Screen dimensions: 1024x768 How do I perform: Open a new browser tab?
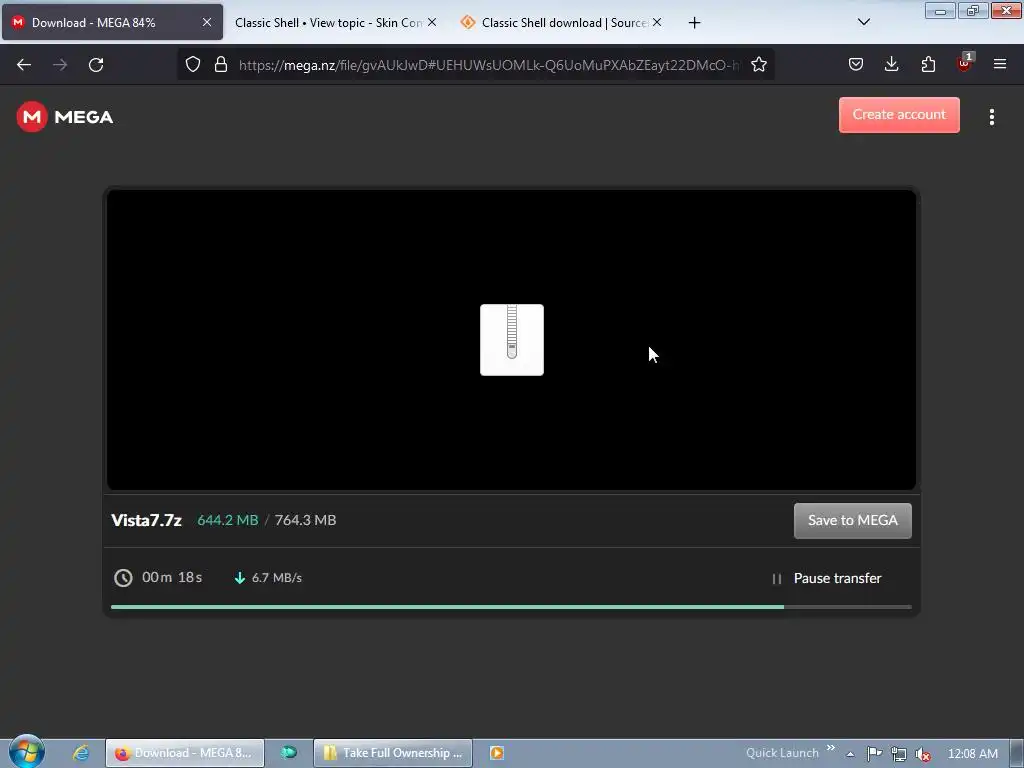pos(694,23)
